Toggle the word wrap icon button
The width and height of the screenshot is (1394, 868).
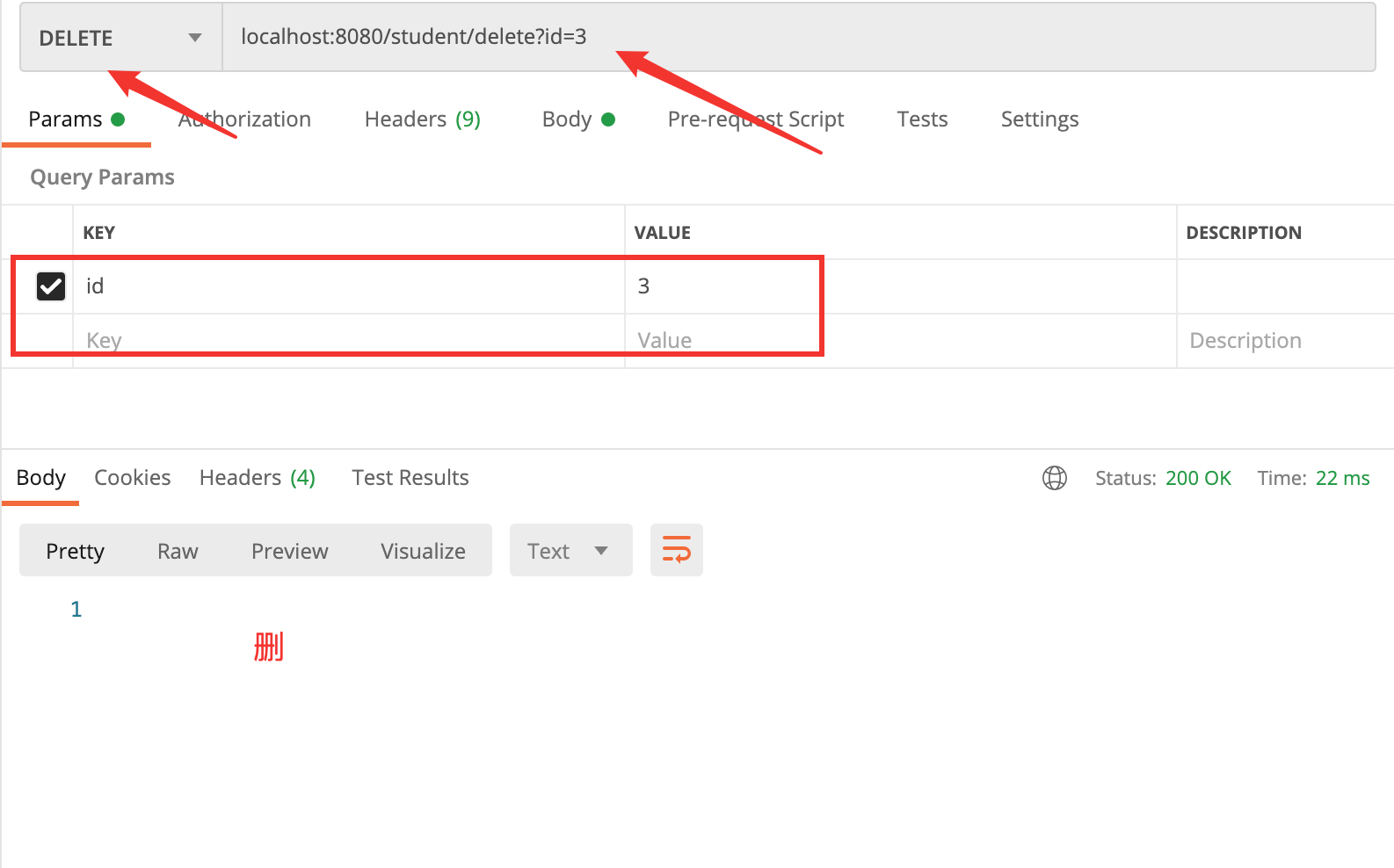[x=676, y=550]
